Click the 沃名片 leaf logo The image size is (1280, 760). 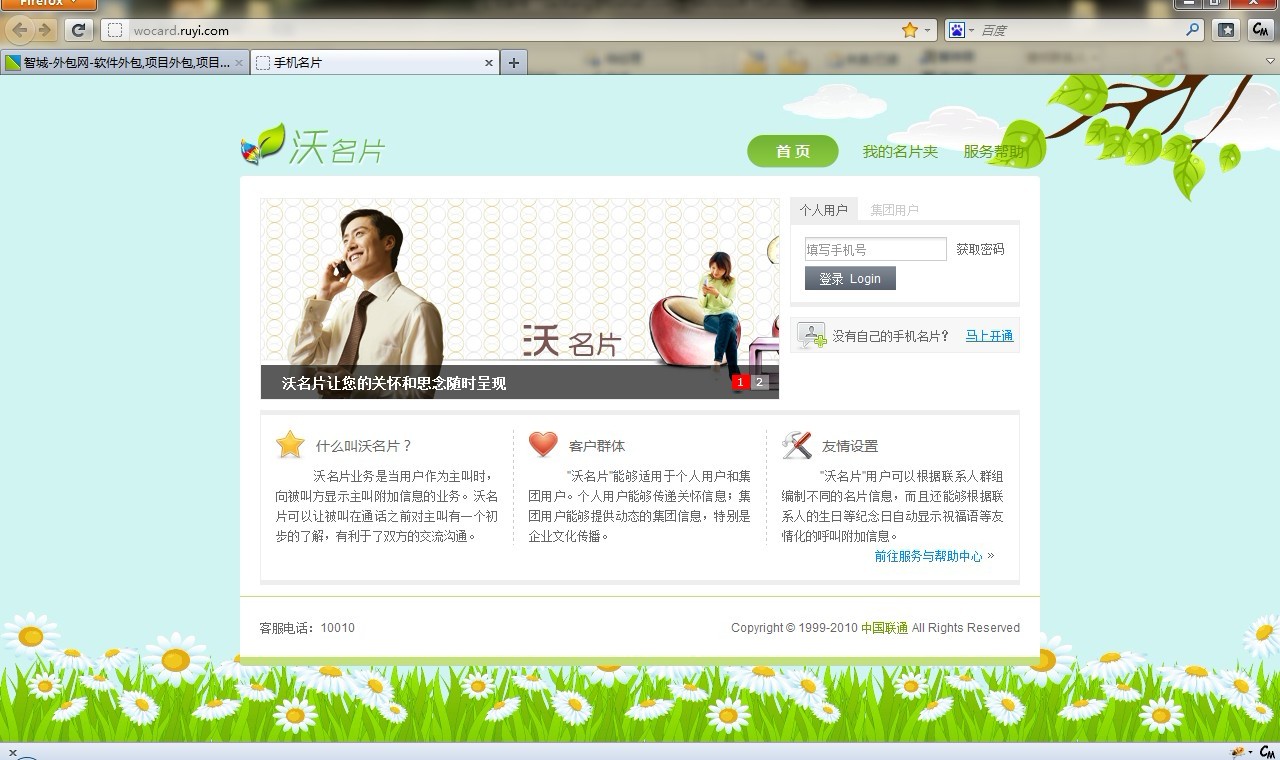313,146
